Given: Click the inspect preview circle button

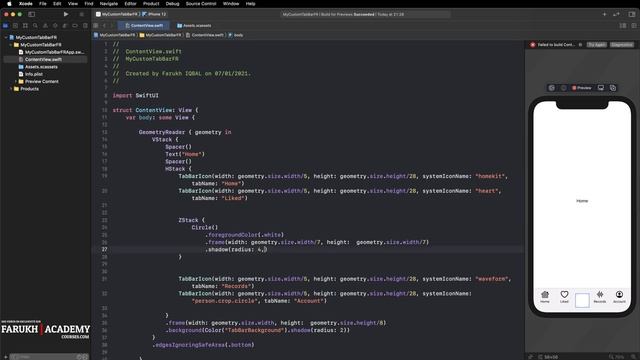Looking at the screenshot, I should pyautogui.click(x=564, y=88).
